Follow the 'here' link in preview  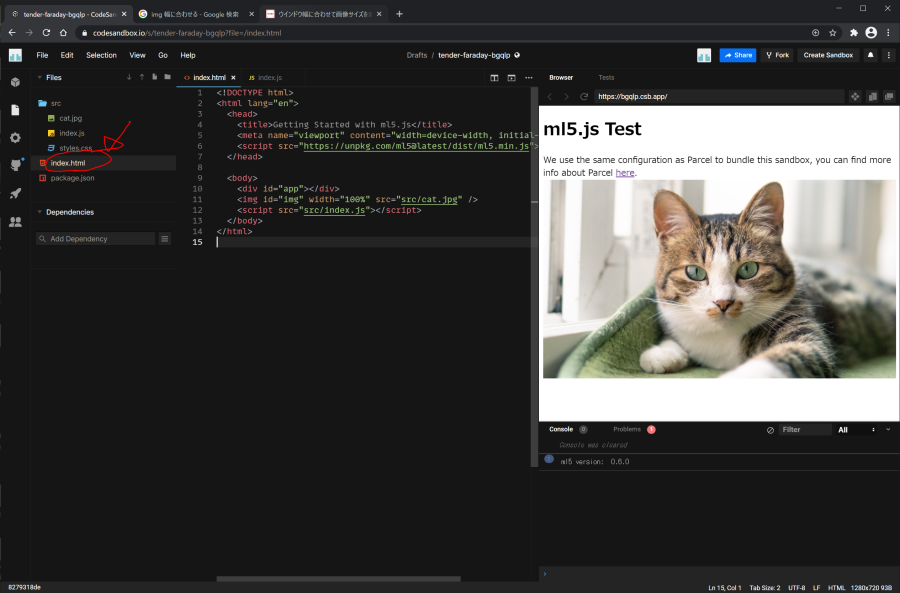point(624,173)
